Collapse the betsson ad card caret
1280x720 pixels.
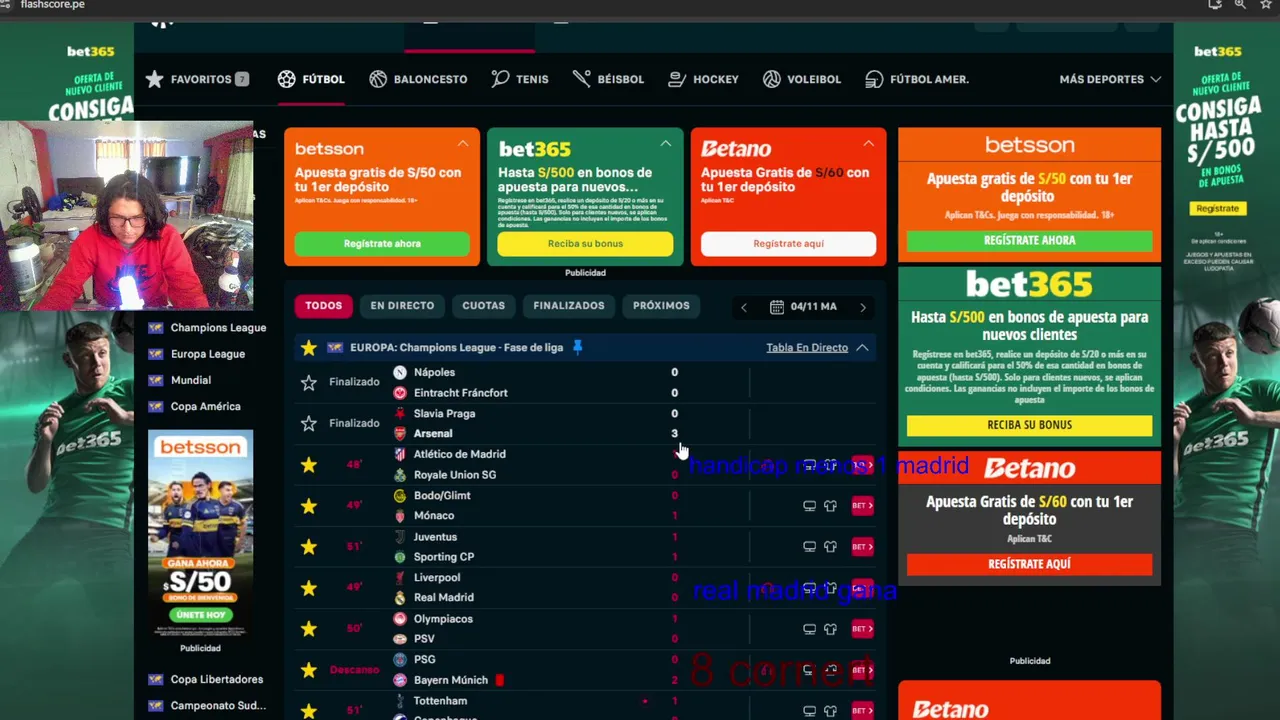pyautogui.click(x=463, y=144)
